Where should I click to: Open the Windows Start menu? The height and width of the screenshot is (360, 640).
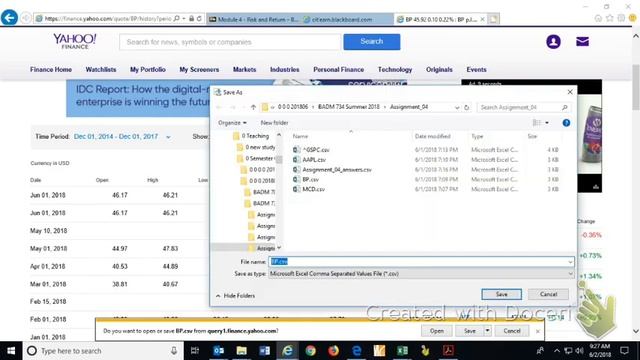pos(11,351)
